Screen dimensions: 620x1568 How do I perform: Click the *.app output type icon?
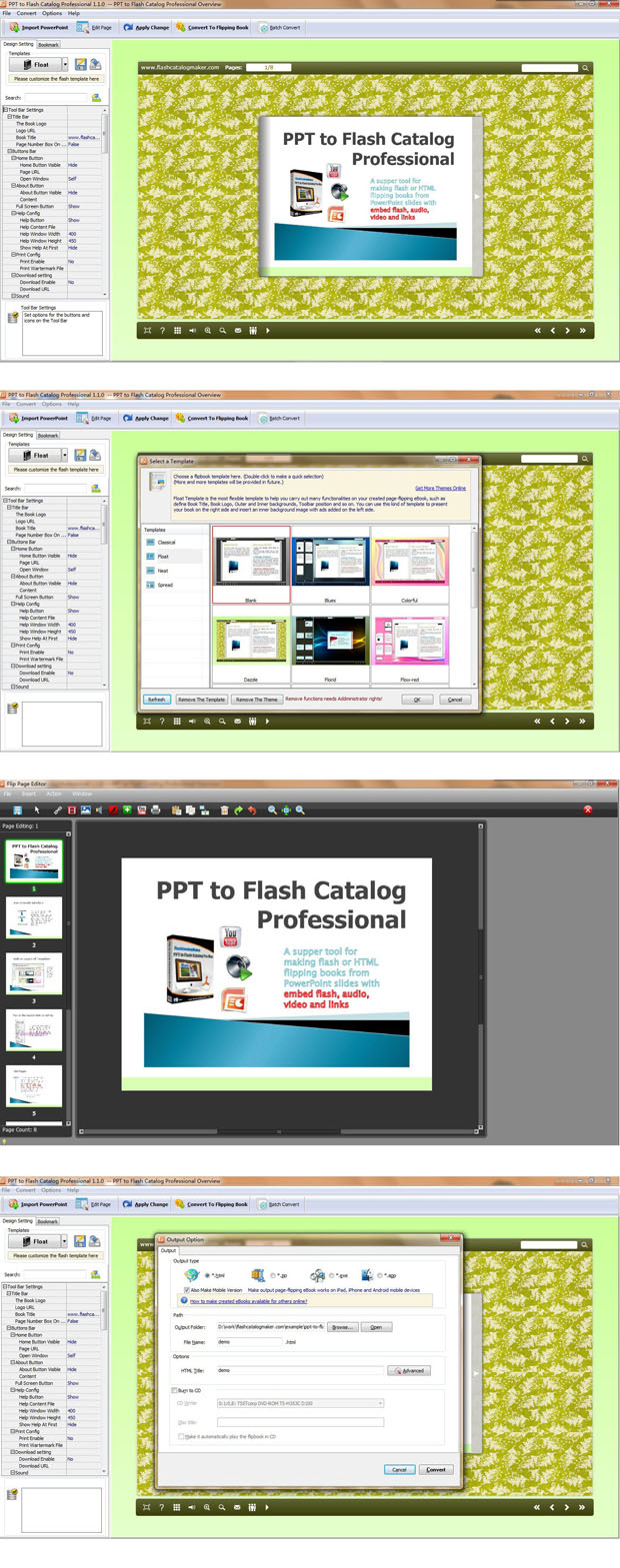[367, 1275]
